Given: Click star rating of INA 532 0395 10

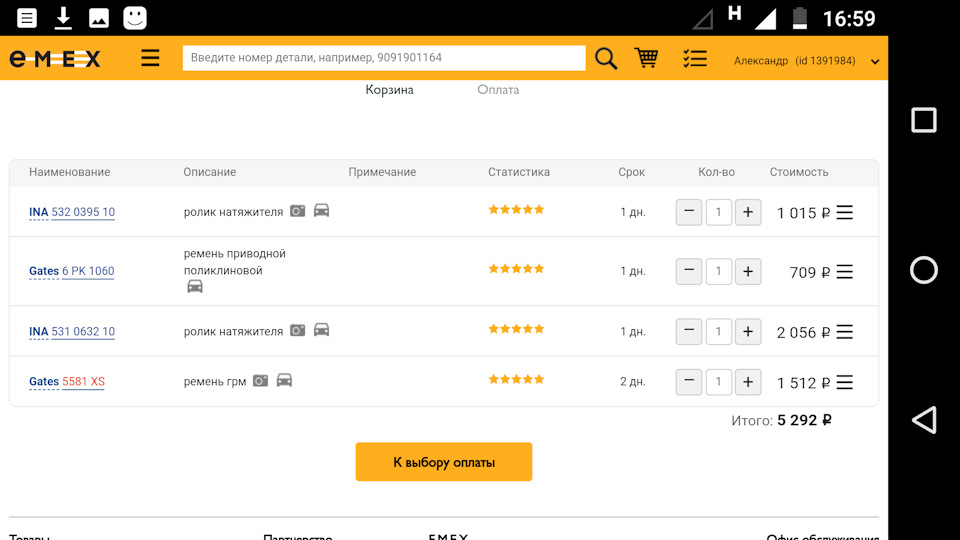Looking at the screenshot, I should tap(516, 209).
